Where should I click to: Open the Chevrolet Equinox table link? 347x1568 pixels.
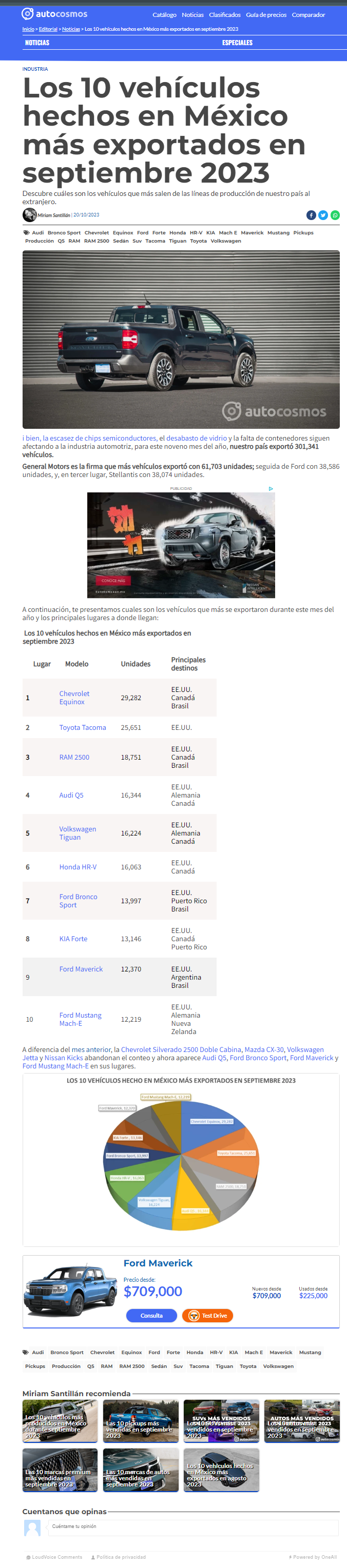[74, 698]
